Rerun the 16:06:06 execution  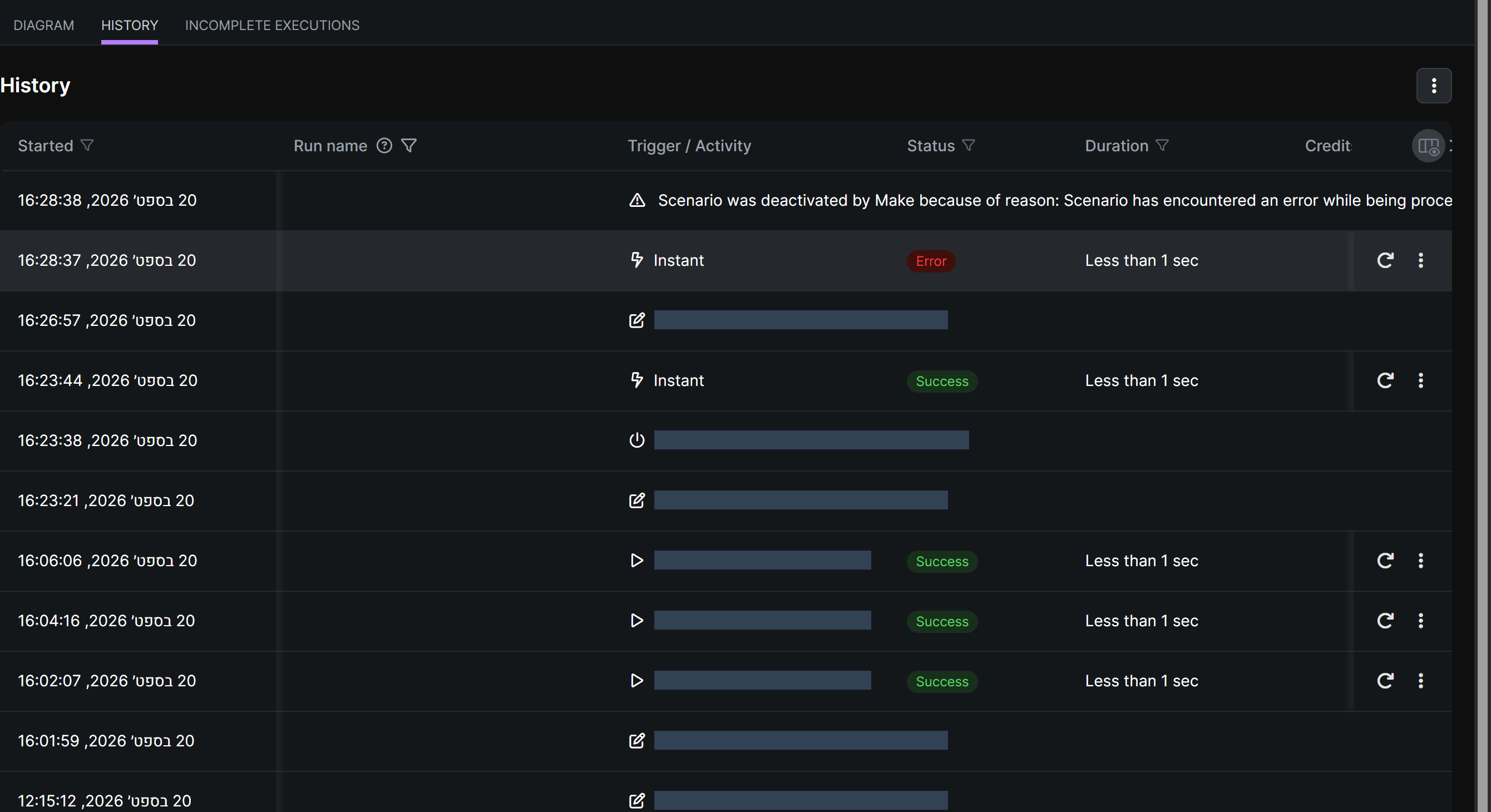1385,560
